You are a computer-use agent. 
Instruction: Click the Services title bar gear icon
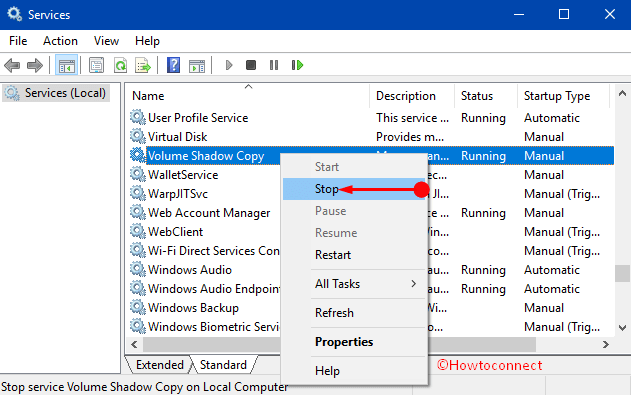(x=14, y=14)
